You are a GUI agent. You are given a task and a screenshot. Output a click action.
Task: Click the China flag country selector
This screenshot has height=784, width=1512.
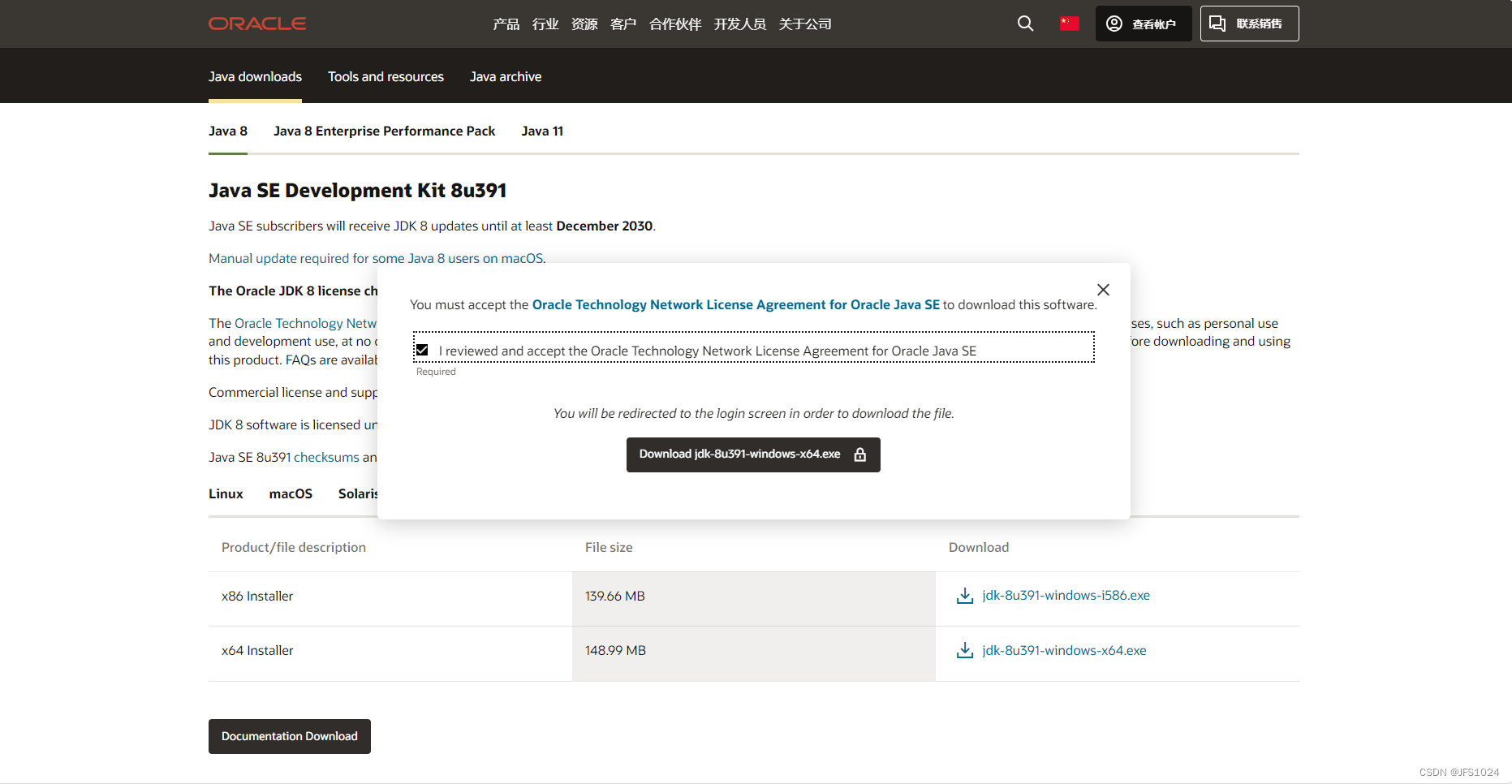[1070, 24]
